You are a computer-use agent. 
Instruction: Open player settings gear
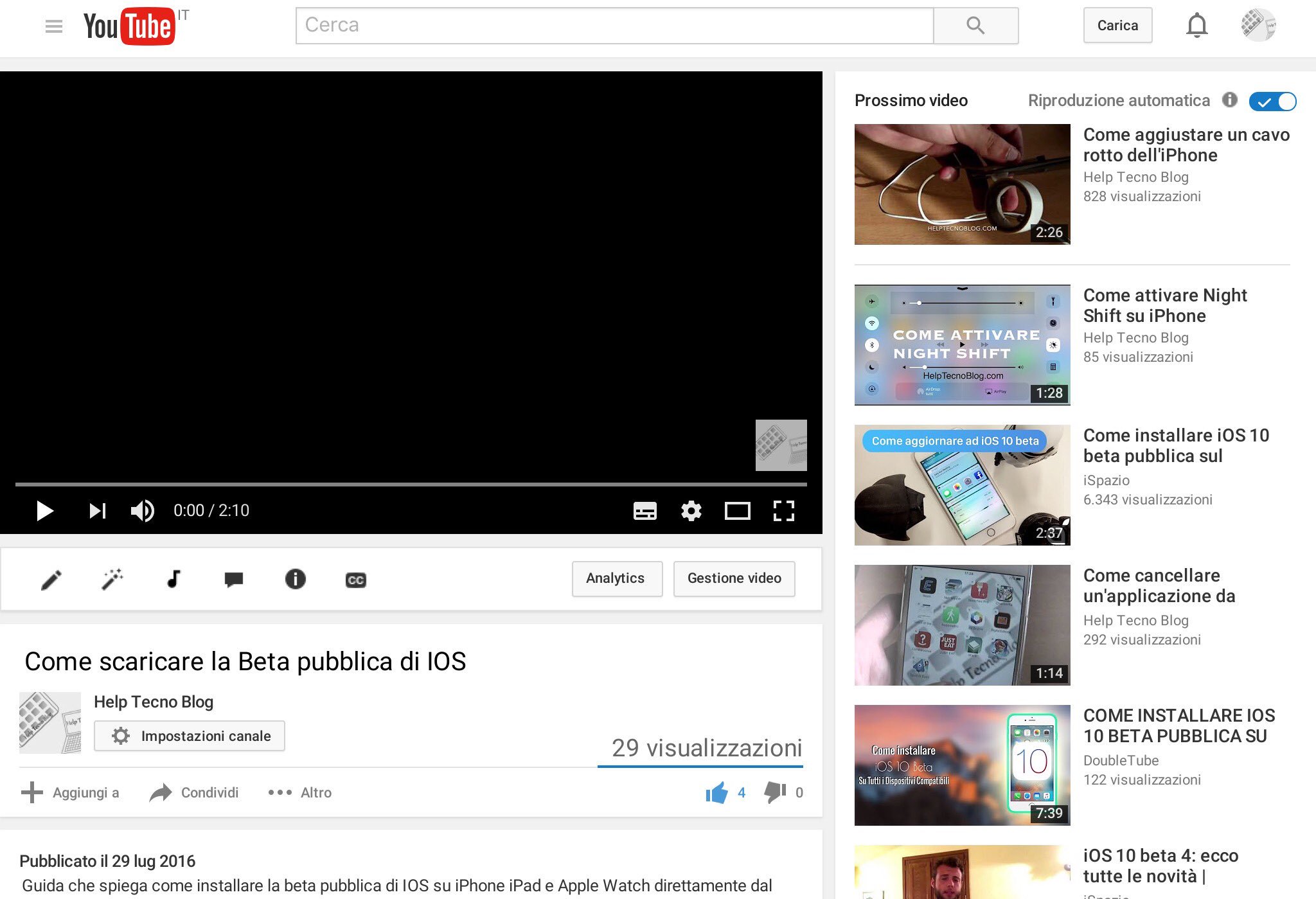point(691,511)
